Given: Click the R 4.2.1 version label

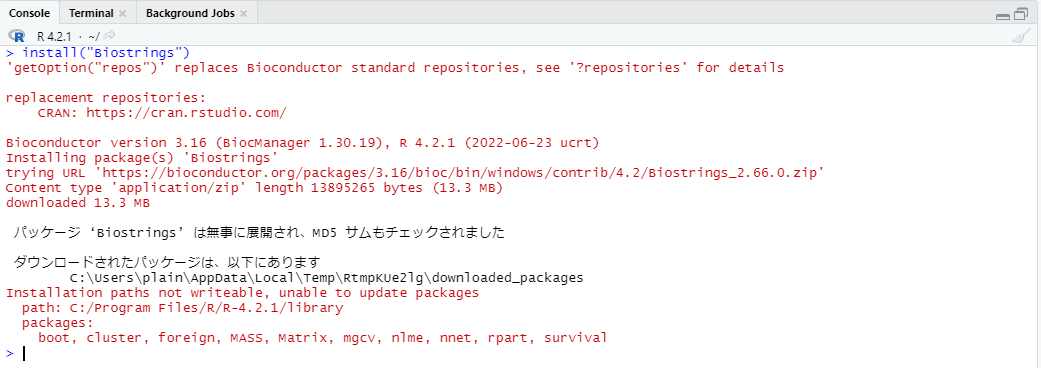Looking at the screenshot, I should point(54,36).
